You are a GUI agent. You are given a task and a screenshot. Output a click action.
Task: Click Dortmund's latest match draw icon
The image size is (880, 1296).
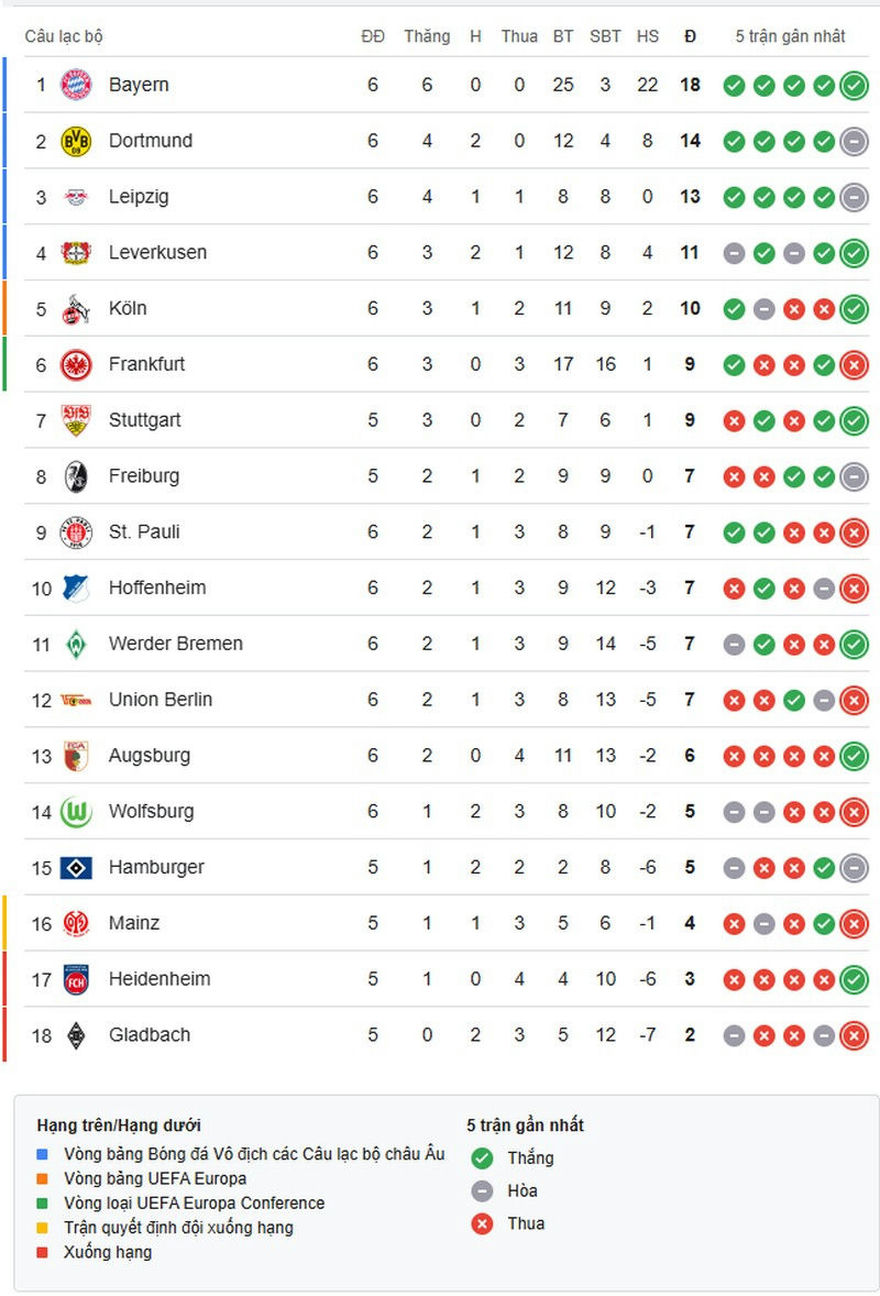point(854,142)
